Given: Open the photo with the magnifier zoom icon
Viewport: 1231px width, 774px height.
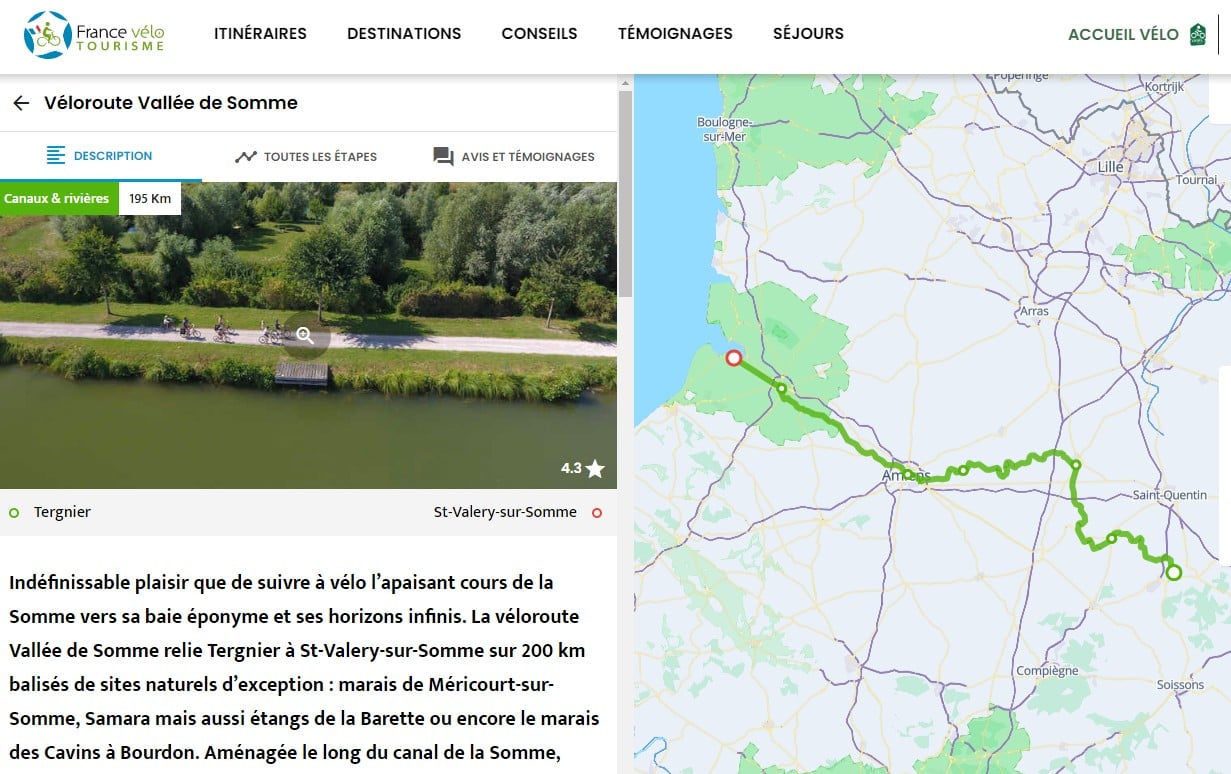Looking at the screenshot, I should pos(303,336).
